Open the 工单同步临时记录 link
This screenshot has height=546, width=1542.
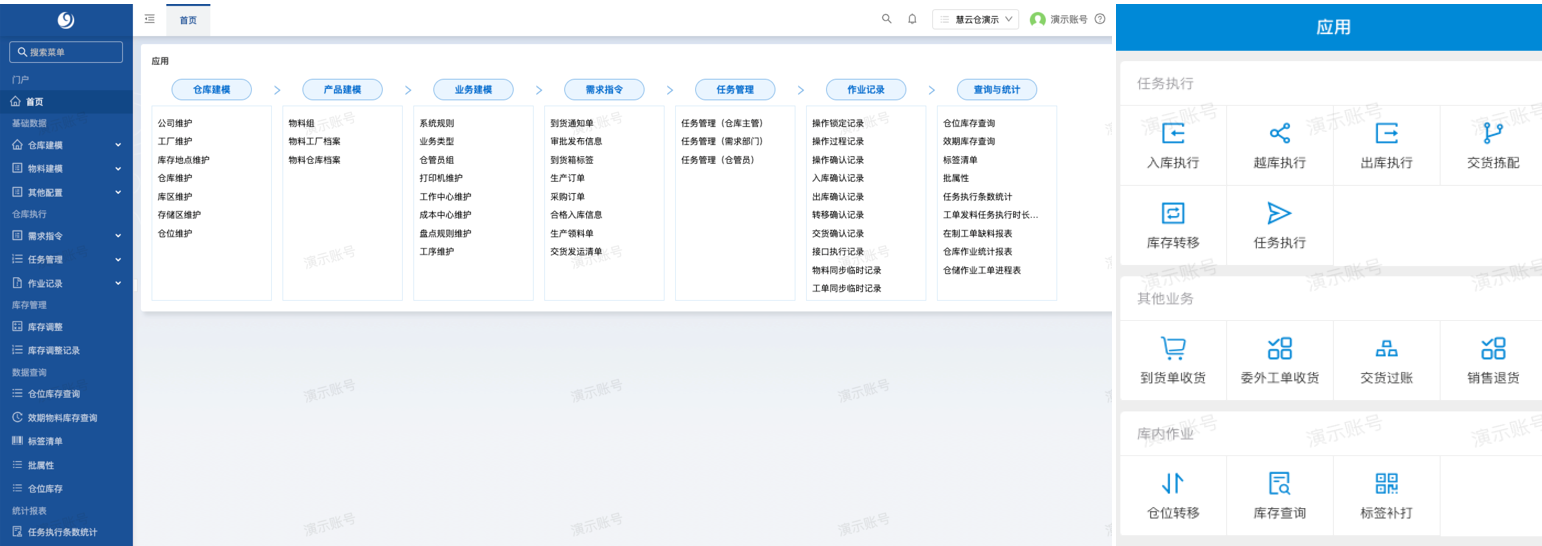(847, 289)
